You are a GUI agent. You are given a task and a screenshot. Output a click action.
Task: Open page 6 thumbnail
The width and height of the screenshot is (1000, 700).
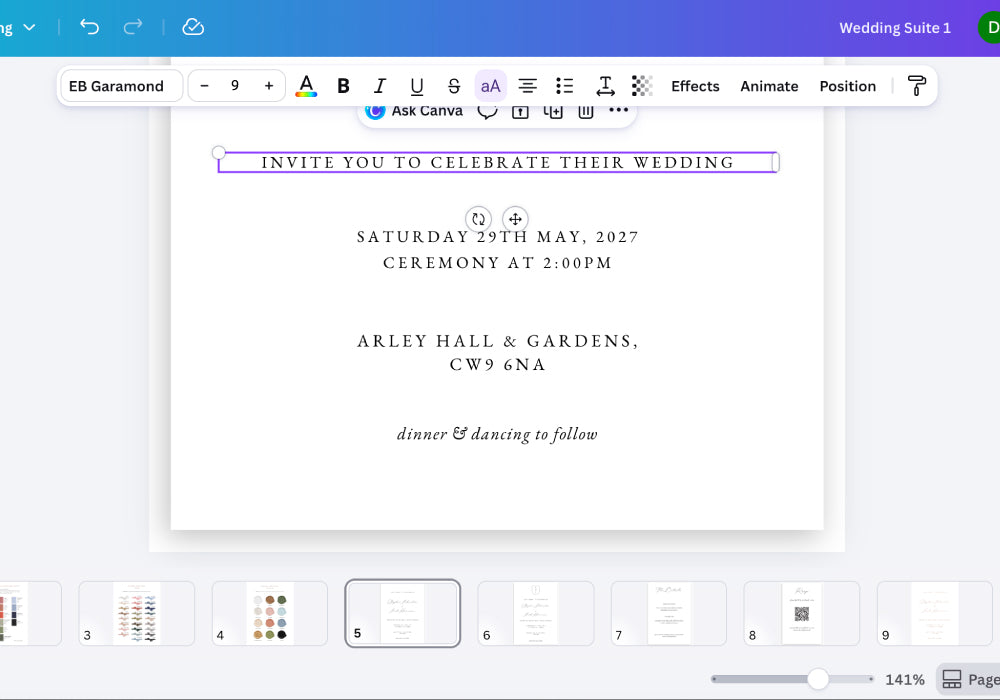tap(536, 613)
